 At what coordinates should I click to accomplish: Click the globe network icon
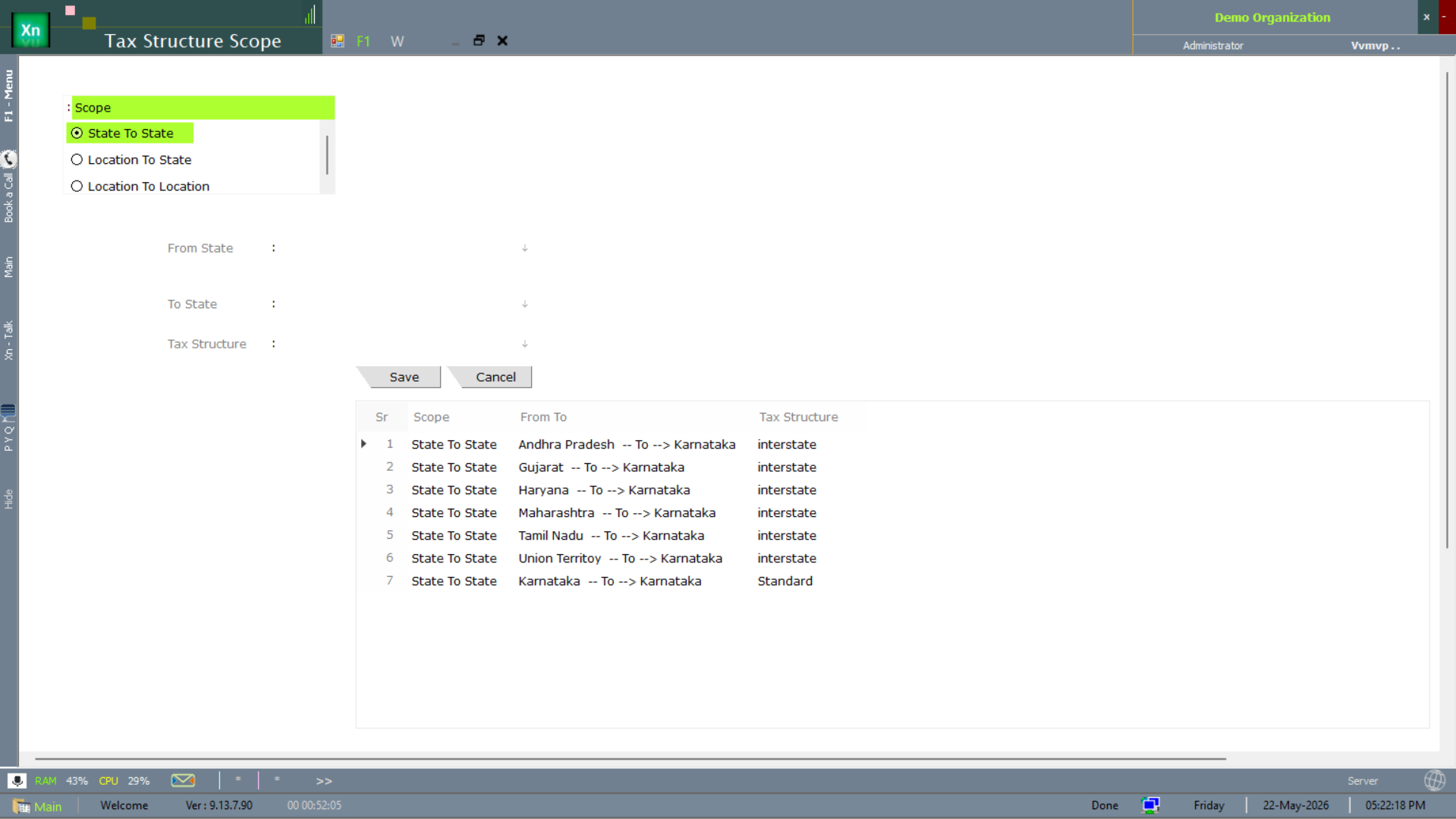1435,780
